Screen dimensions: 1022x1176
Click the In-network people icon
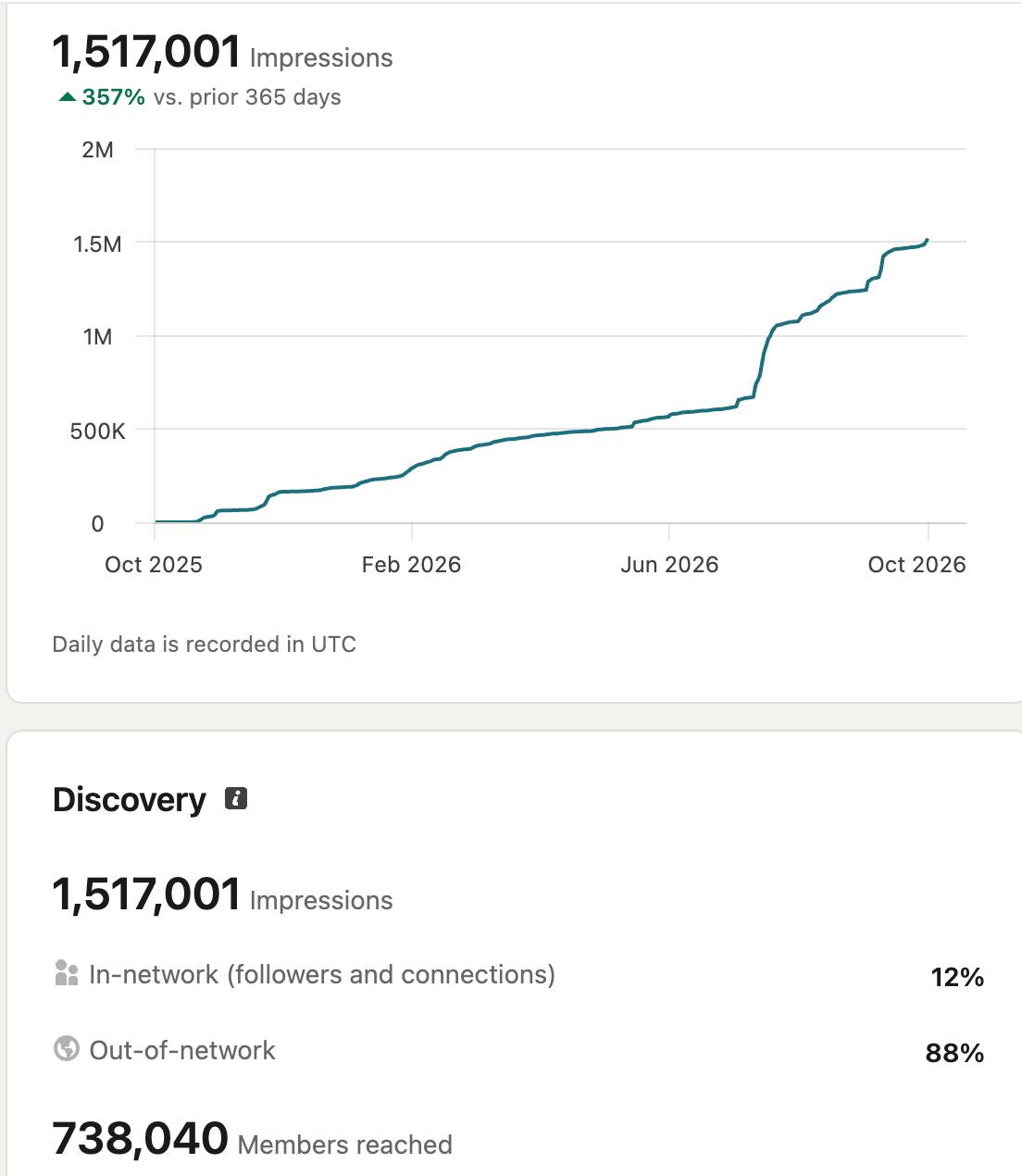click(67, 973)
